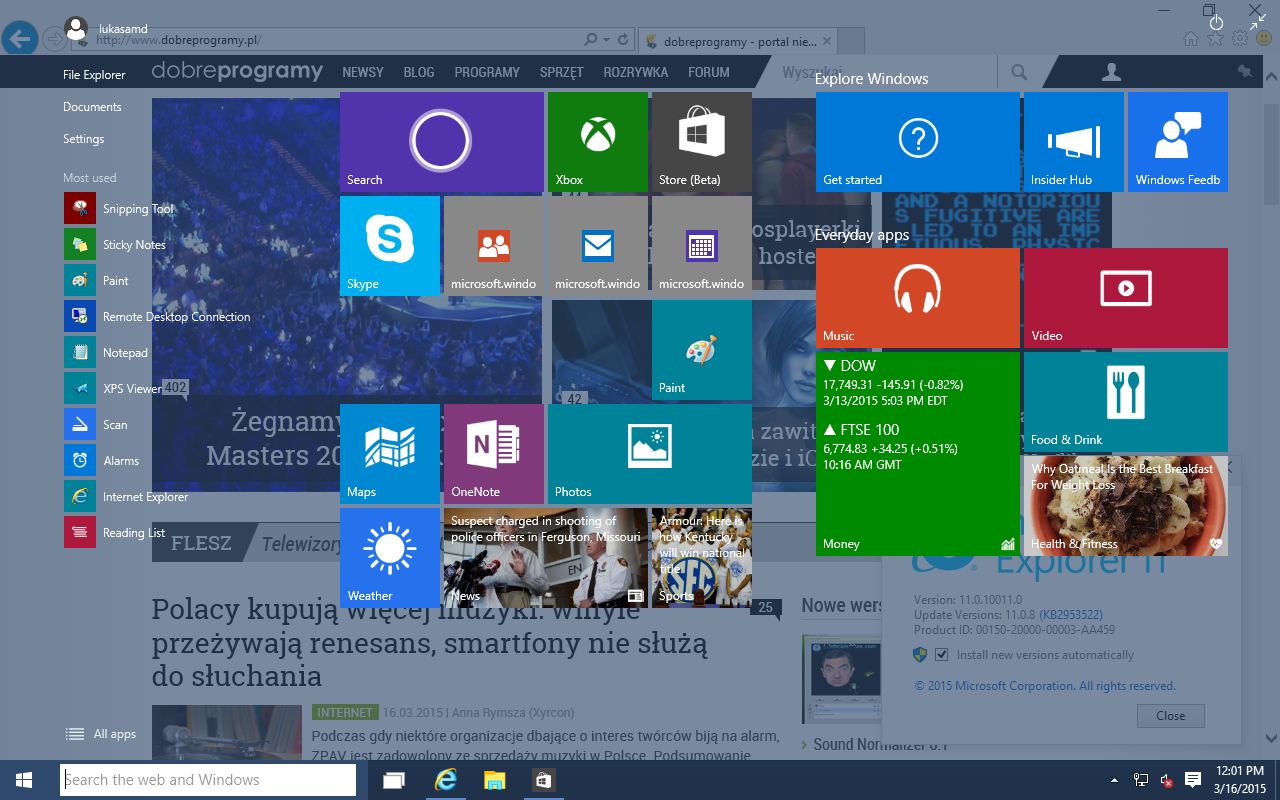Expand the Internet Explorer address bar dropdown
Viewport: 1280px width, 800px height.
[606, 40]
